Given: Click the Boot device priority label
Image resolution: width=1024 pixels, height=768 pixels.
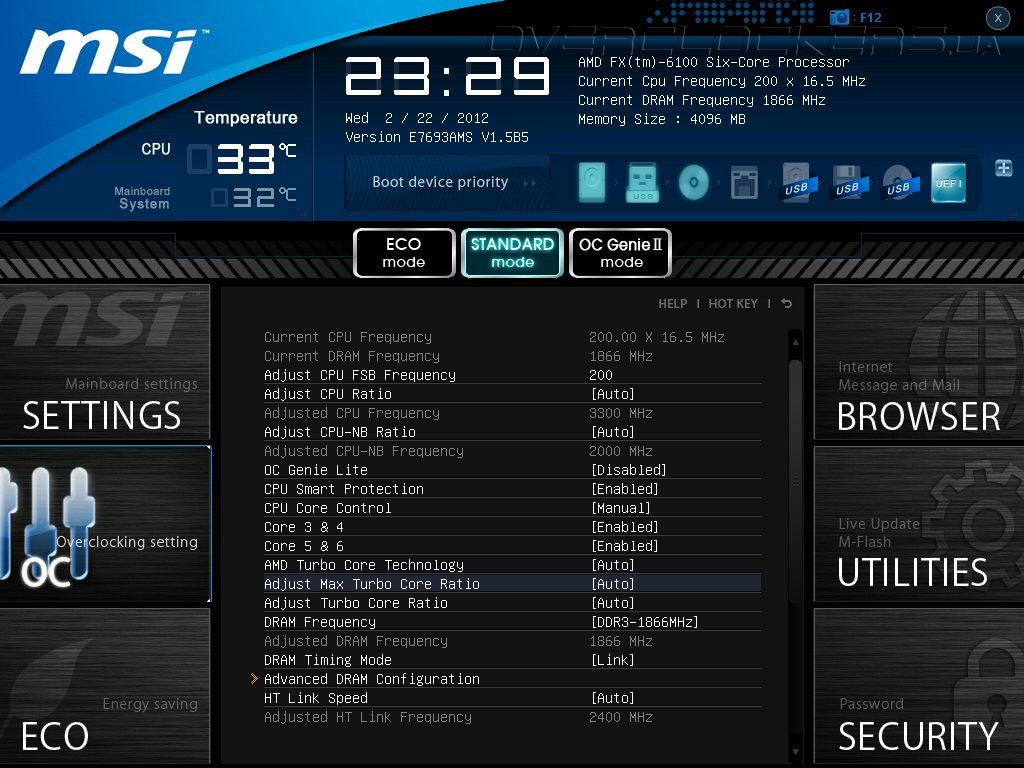Looking at the screenshot, I should (x=440, y=182).
